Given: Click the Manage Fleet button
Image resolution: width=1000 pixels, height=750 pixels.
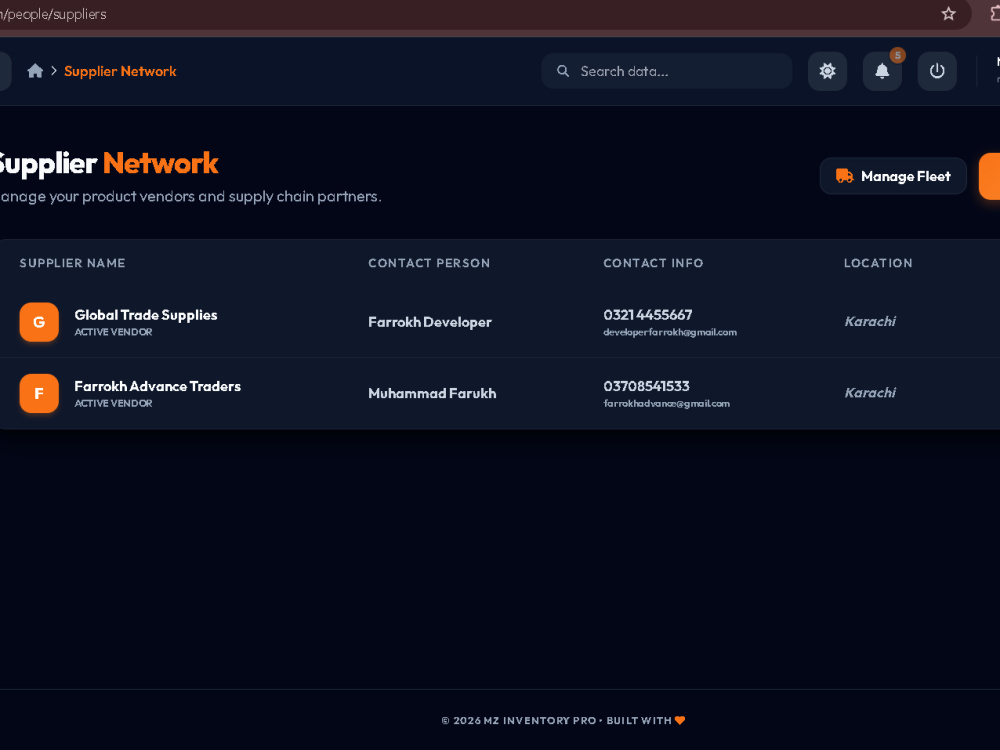Looking at the screenshot, I should pos(893,176).
